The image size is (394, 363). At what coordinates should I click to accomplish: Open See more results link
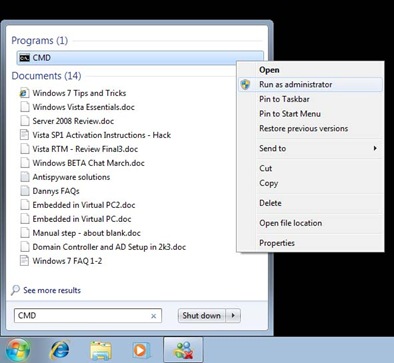click(x=52, y=290)
